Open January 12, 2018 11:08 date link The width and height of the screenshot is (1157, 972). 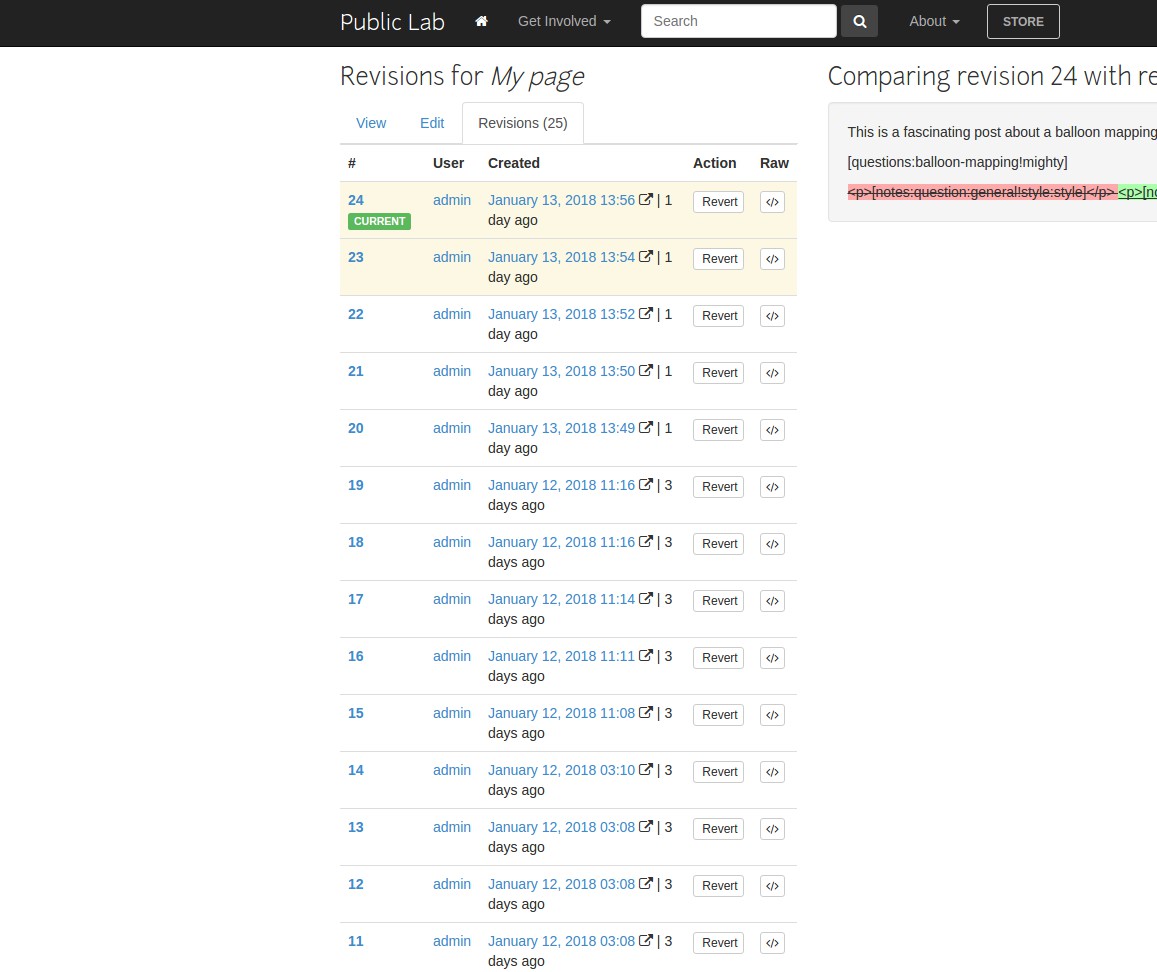[561, 713]
